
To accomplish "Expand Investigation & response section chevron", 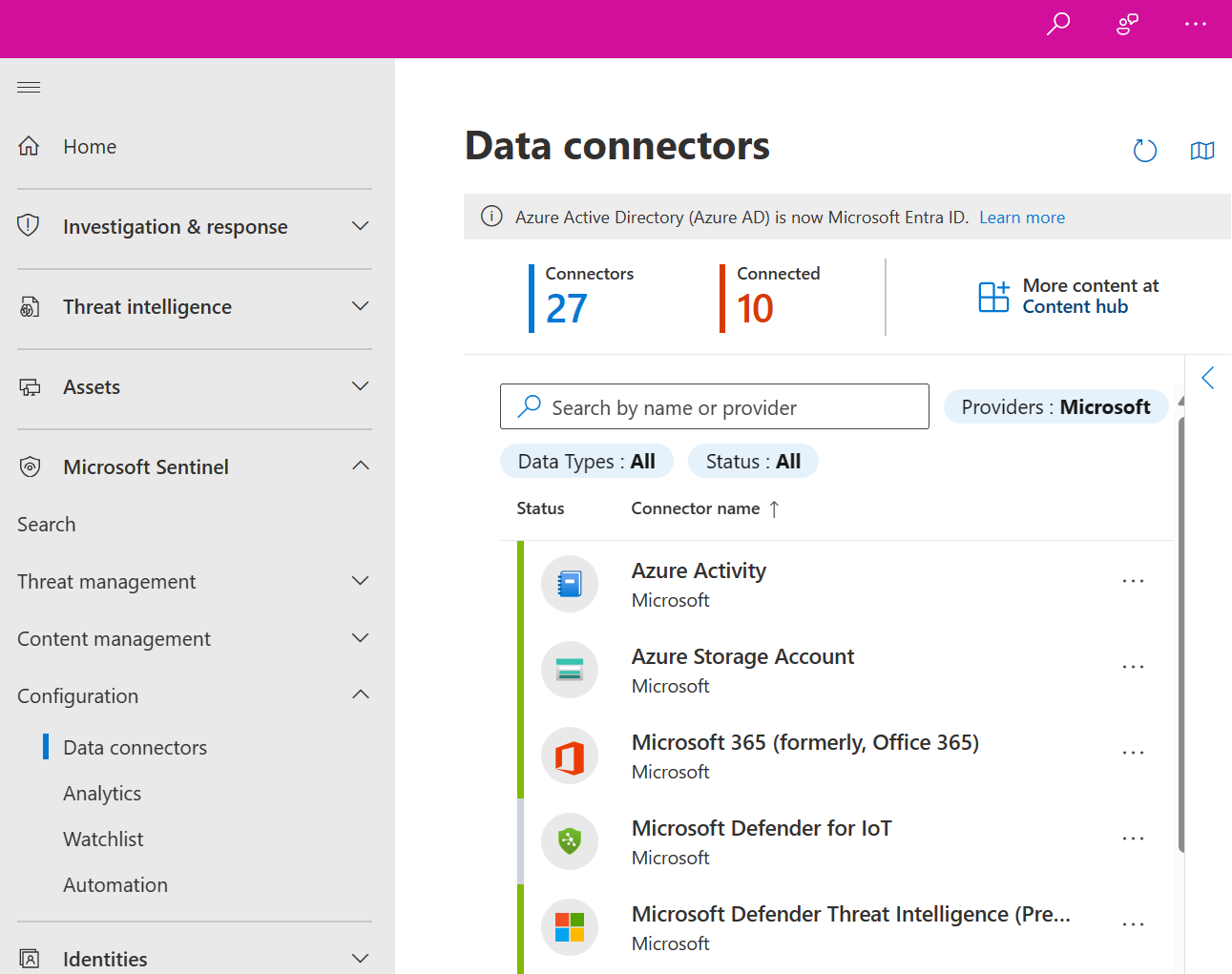I will (360, 226).
